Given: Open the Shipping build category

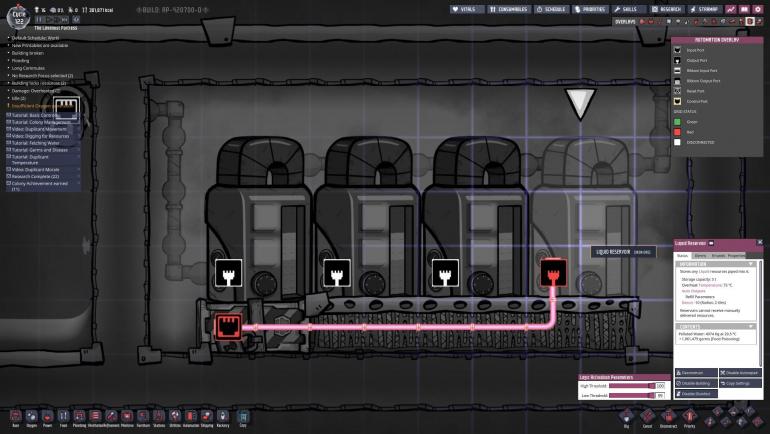Looking at the screenshot, I should pos(207,417).
